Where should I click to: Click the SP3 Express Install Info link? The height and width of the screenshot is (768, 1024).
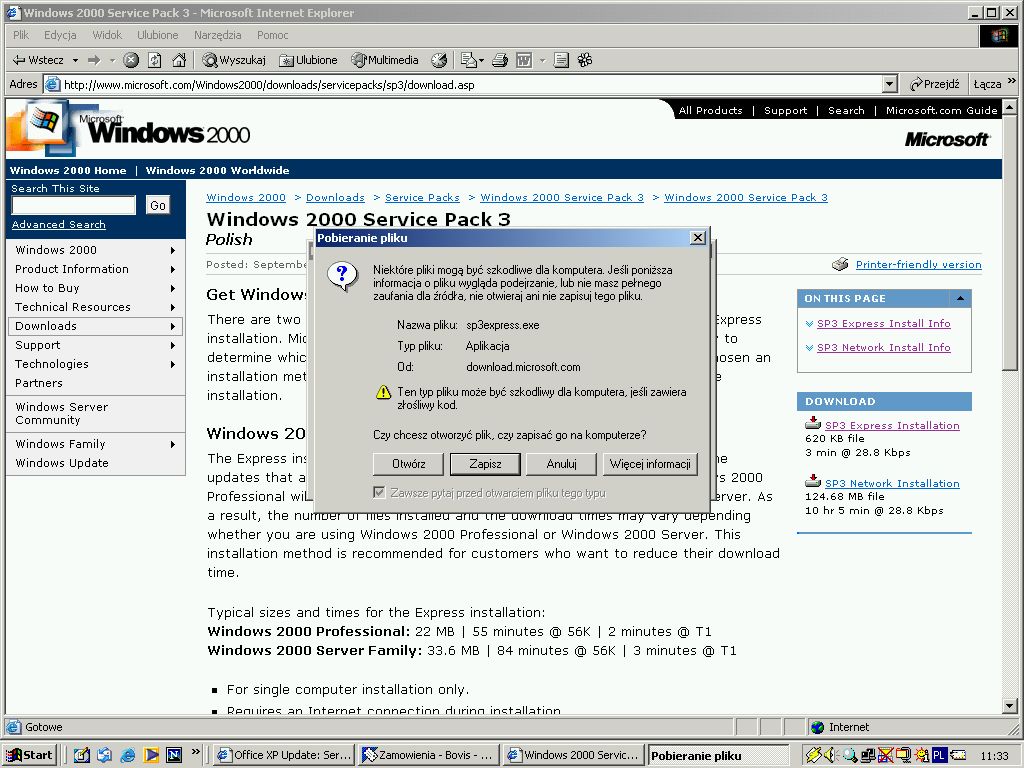click(884, 323)
